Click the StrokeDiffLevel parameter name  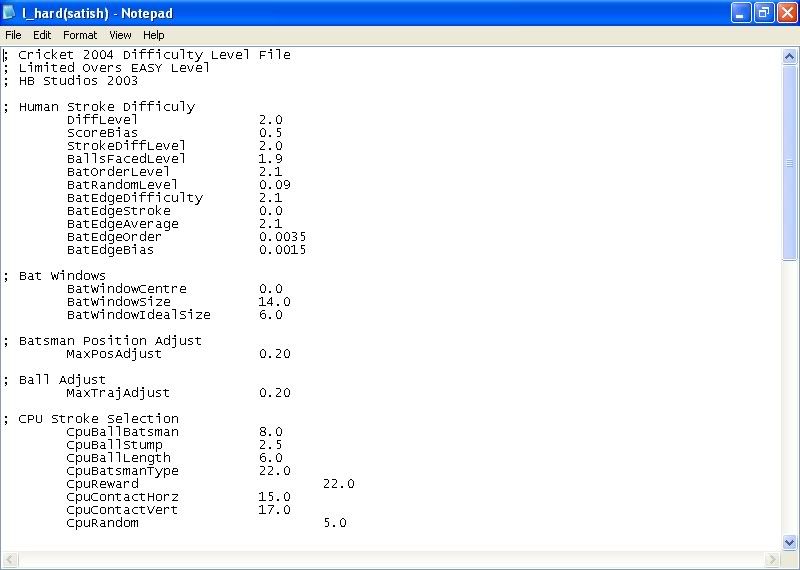coord(126,146)
